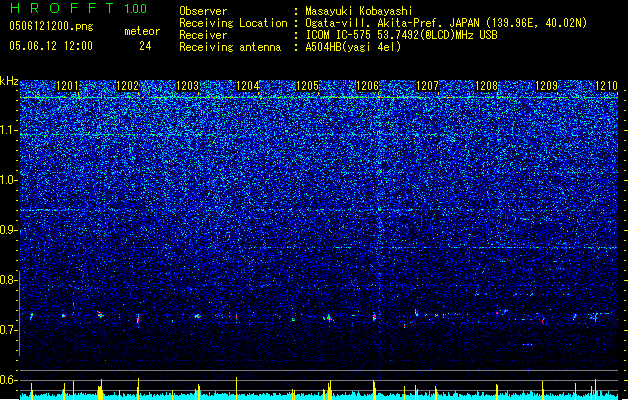Click the 1206 time marker
Viewport: 629px width, 400px height.
(x=367, y=86)
